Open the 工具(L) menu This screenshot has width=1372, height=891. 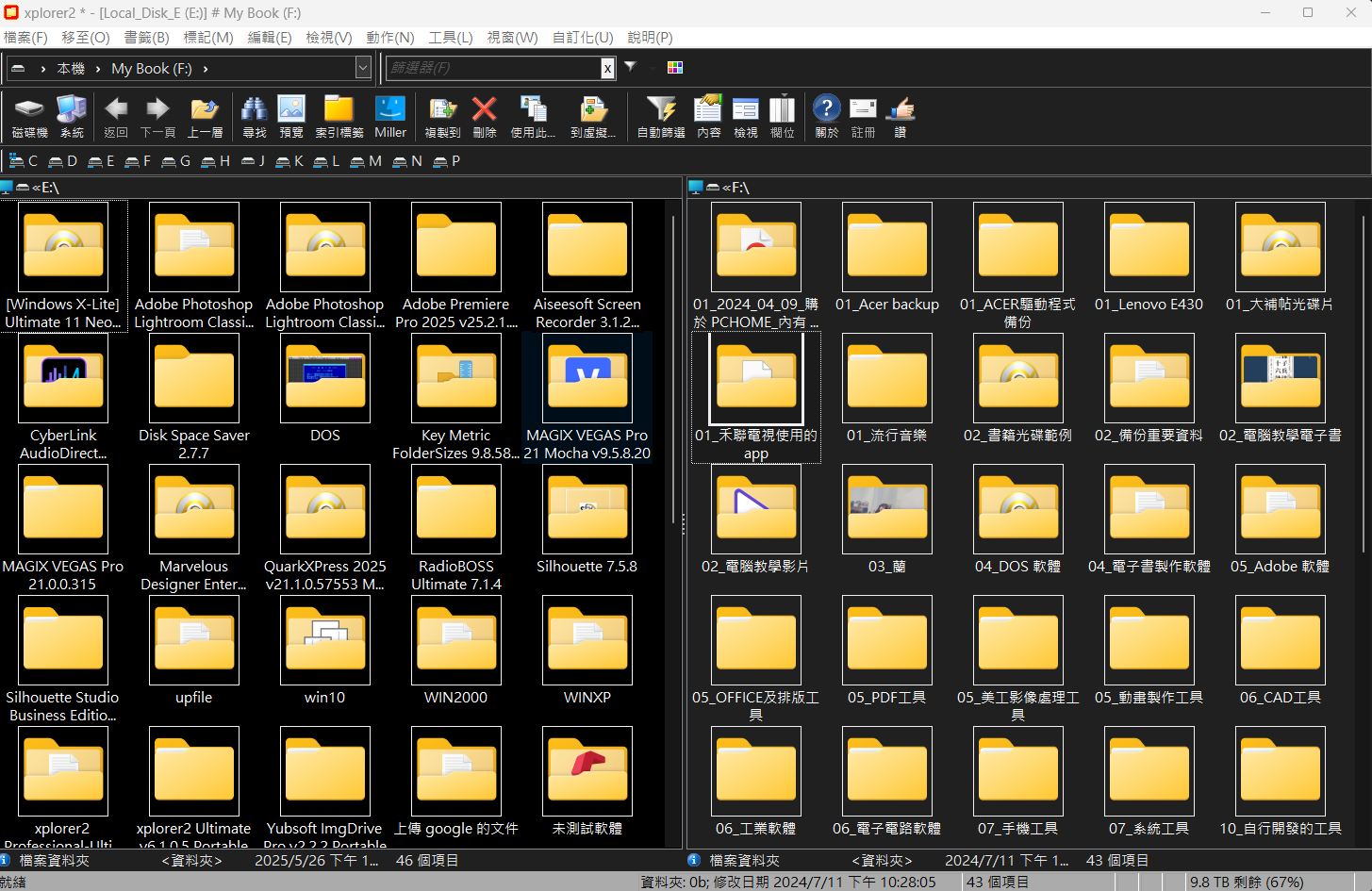point(451,38)
